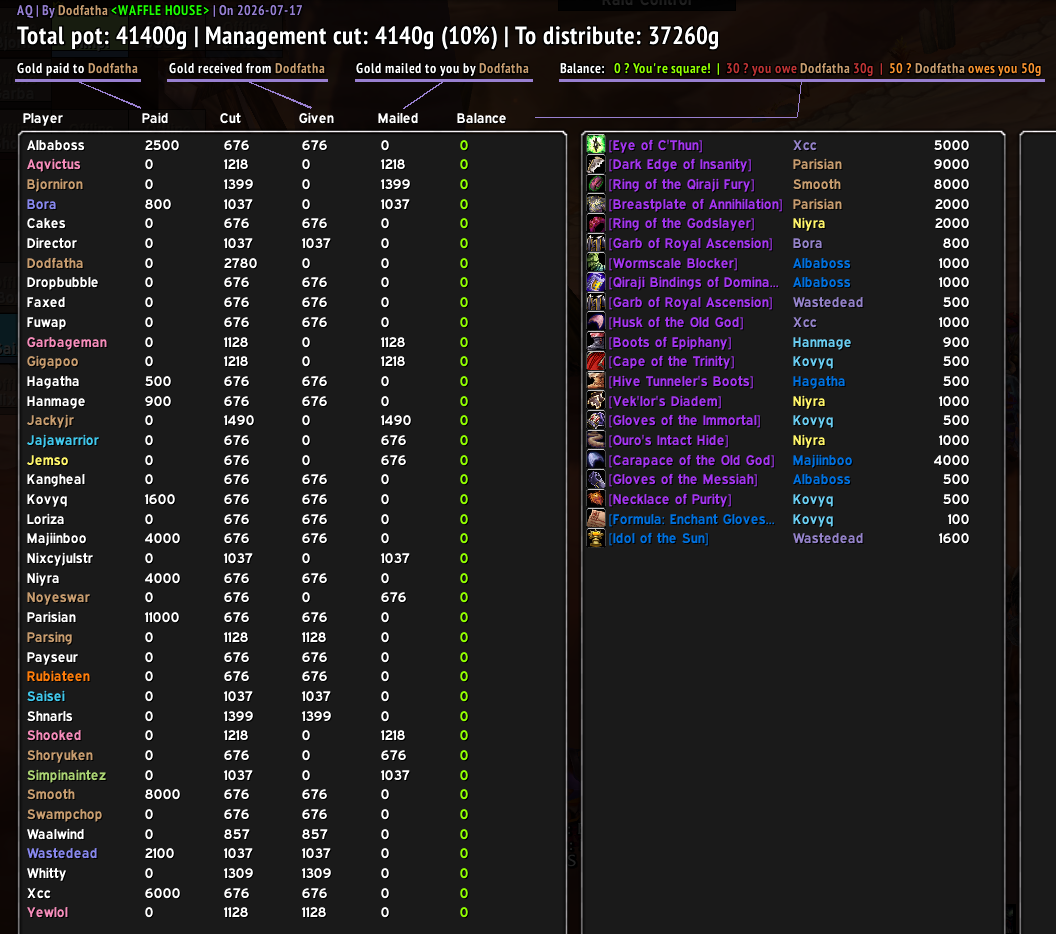The height and width of the screenshot is (934, 1056).
Task: Click the WAFFLE HOUSE guild name in header
Action: [x=160, y=10]
